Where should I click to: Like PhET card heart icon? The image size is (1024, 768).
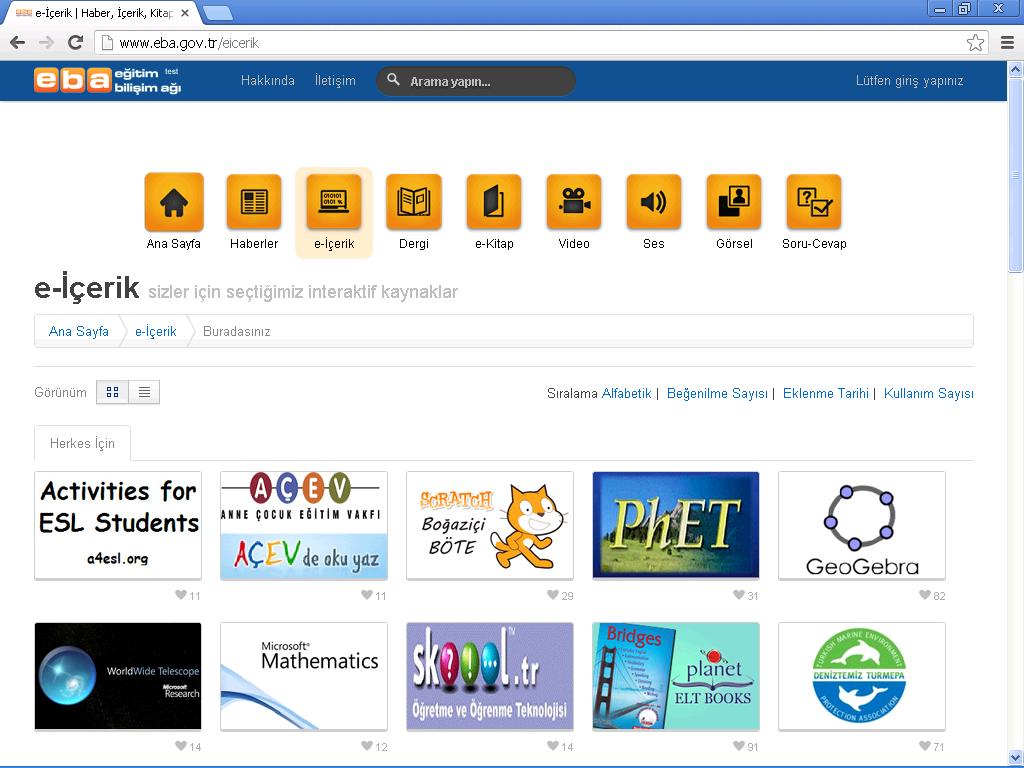click(739, 595)
